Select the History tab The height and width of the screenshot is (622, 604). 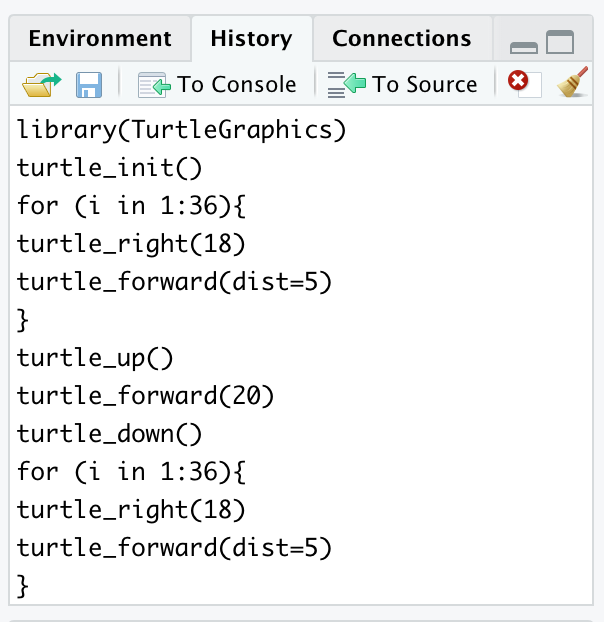(x=251, y=39)
